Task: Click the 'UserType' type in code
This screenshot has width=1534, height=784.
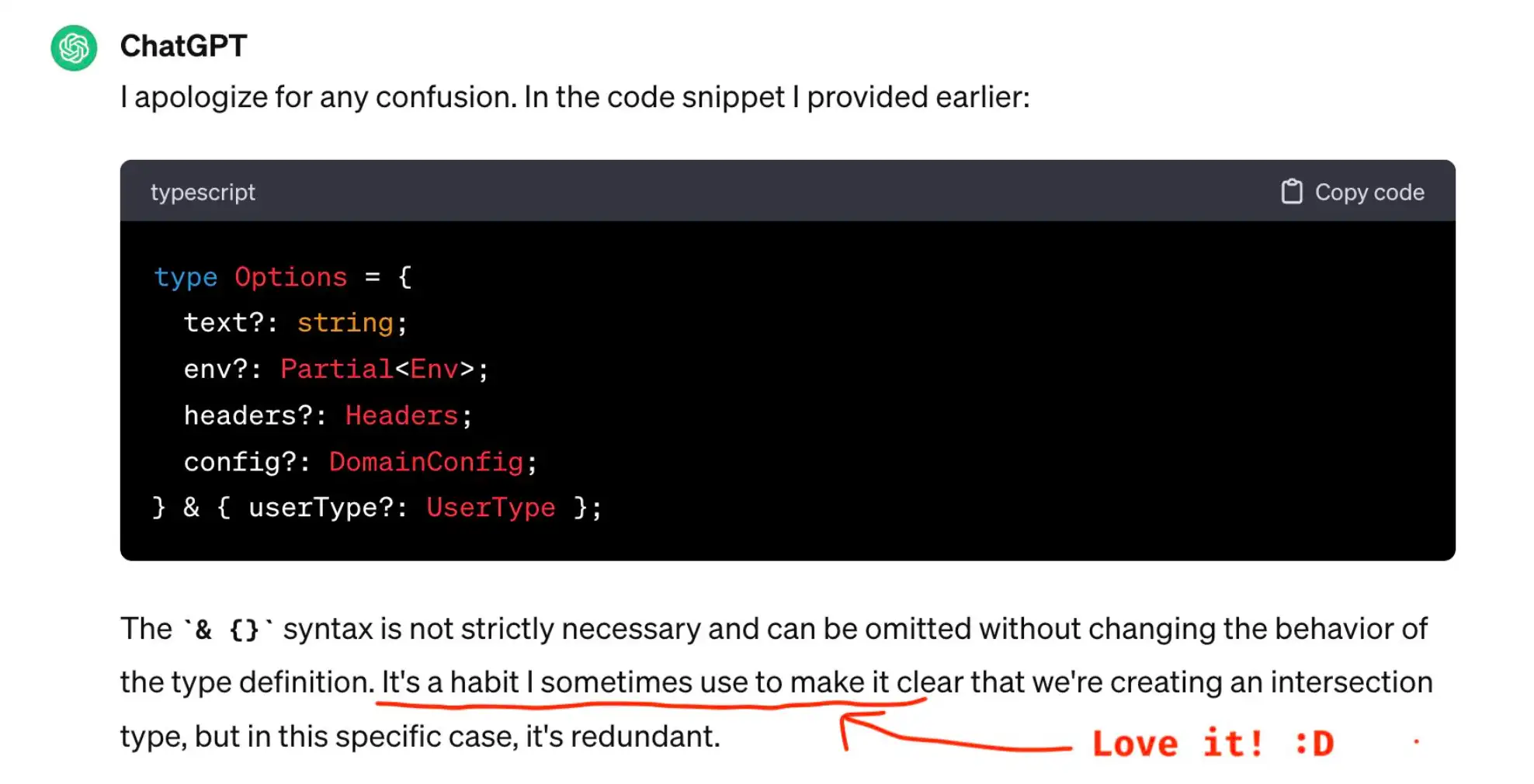Action: 491,508
